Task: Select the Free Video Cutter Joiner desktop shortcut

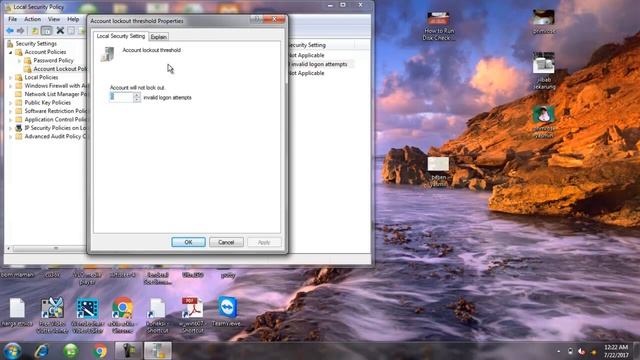Action: pyautogui.click(x=52, y=314)
